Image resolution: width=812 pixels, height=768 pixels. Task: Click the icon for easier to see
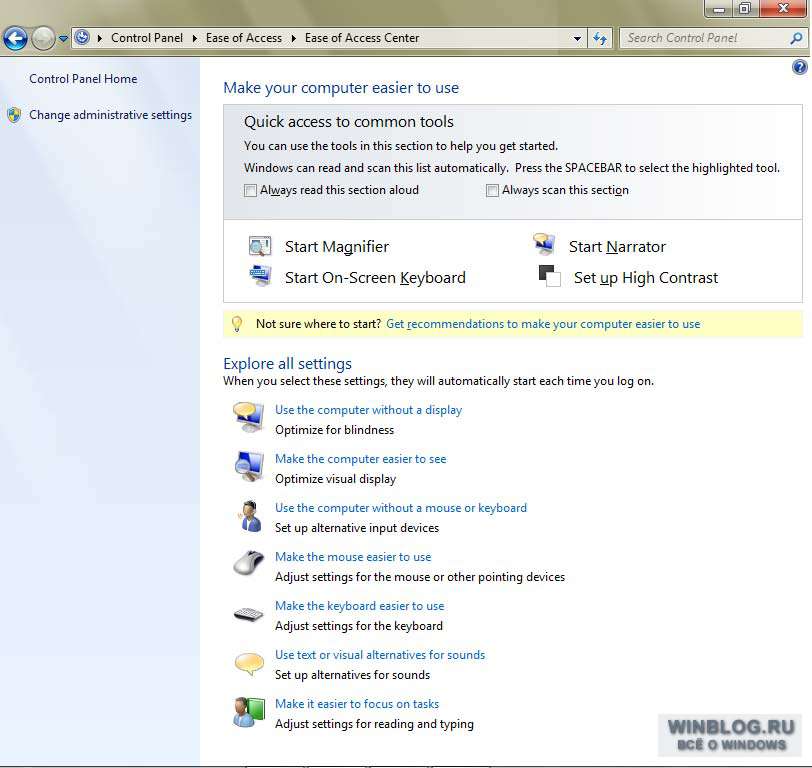(x=249, y=466)
